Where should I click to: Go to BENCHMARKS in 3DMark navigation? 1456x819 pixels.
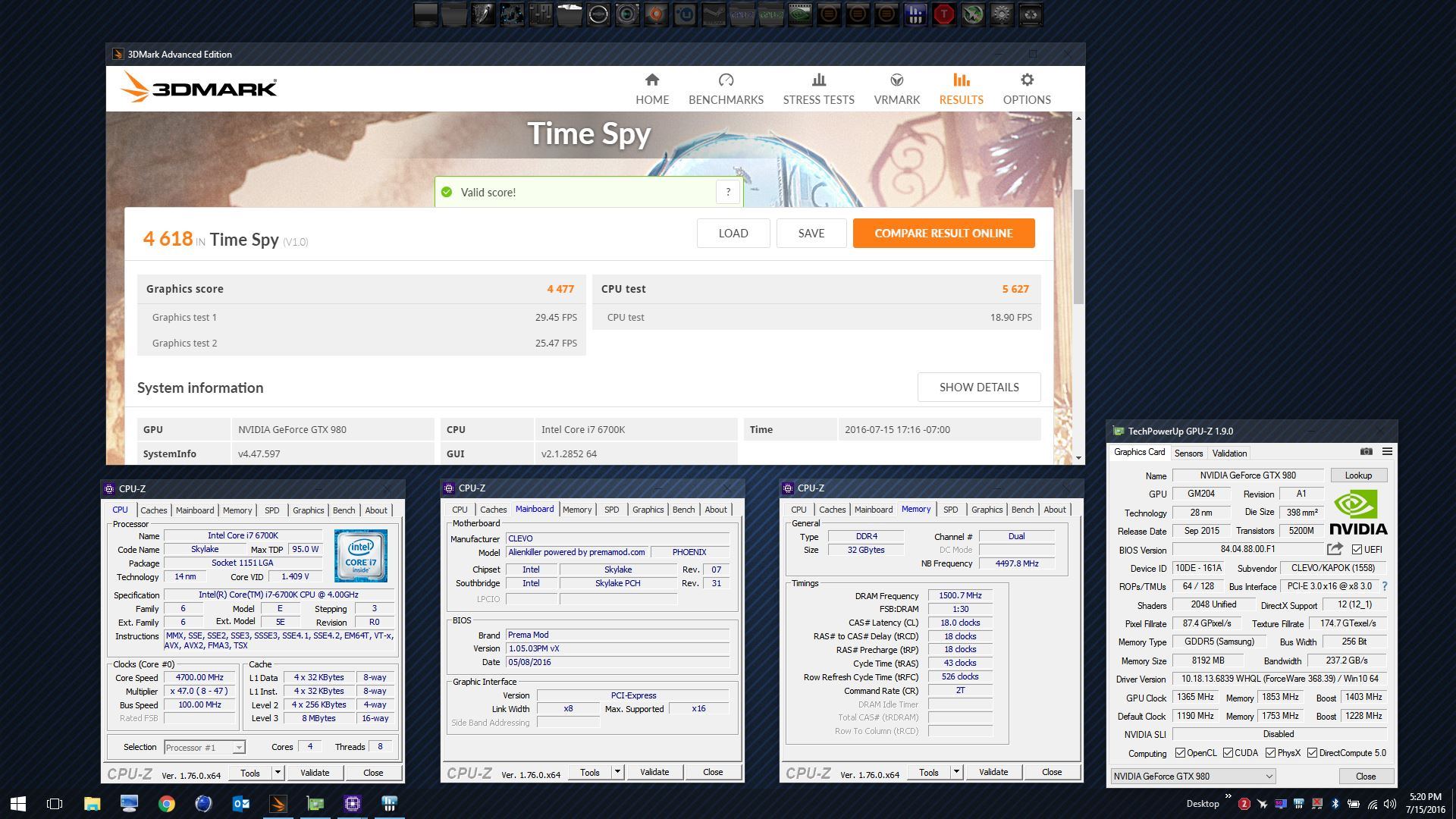click(726, 89)
